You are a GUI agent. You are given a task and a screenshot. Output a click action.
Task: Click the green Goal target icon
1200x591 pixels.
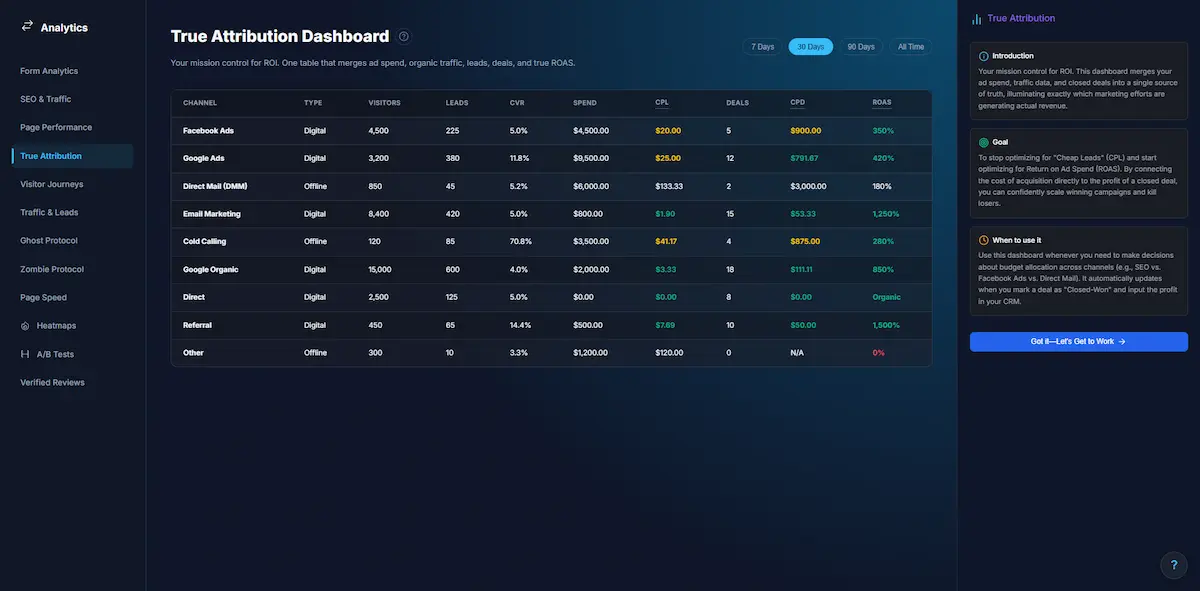coord(984,142)
